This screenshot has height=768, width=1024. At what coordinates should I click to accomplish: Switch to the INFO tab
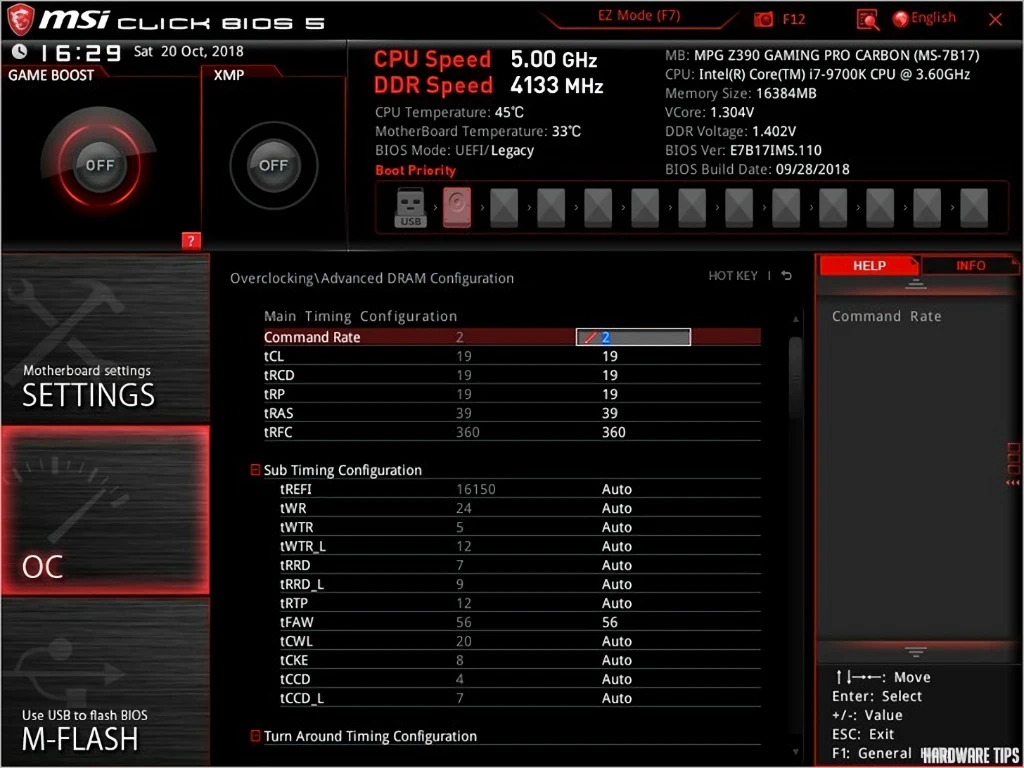click(x=970, y=265)
